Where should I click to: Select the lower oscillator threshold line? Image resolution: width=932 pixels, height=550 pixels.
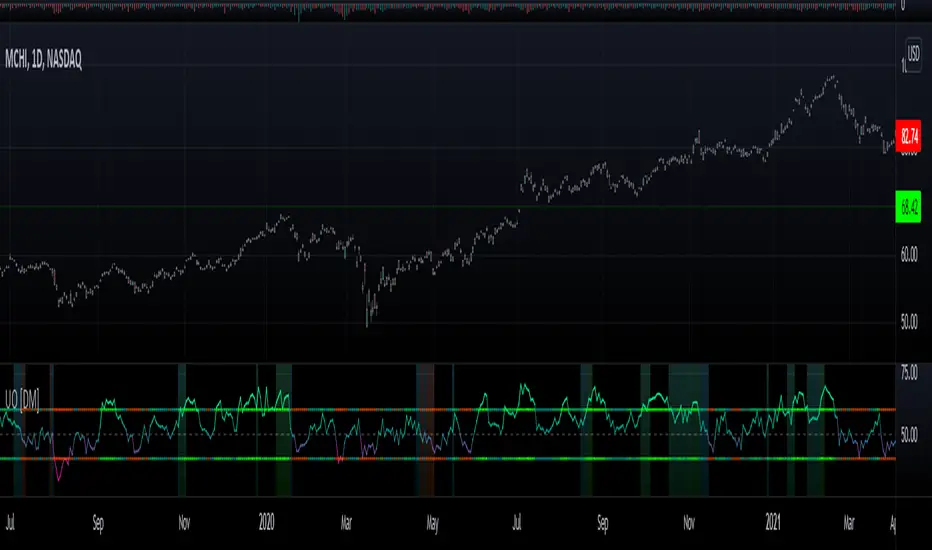coord(450,458)
